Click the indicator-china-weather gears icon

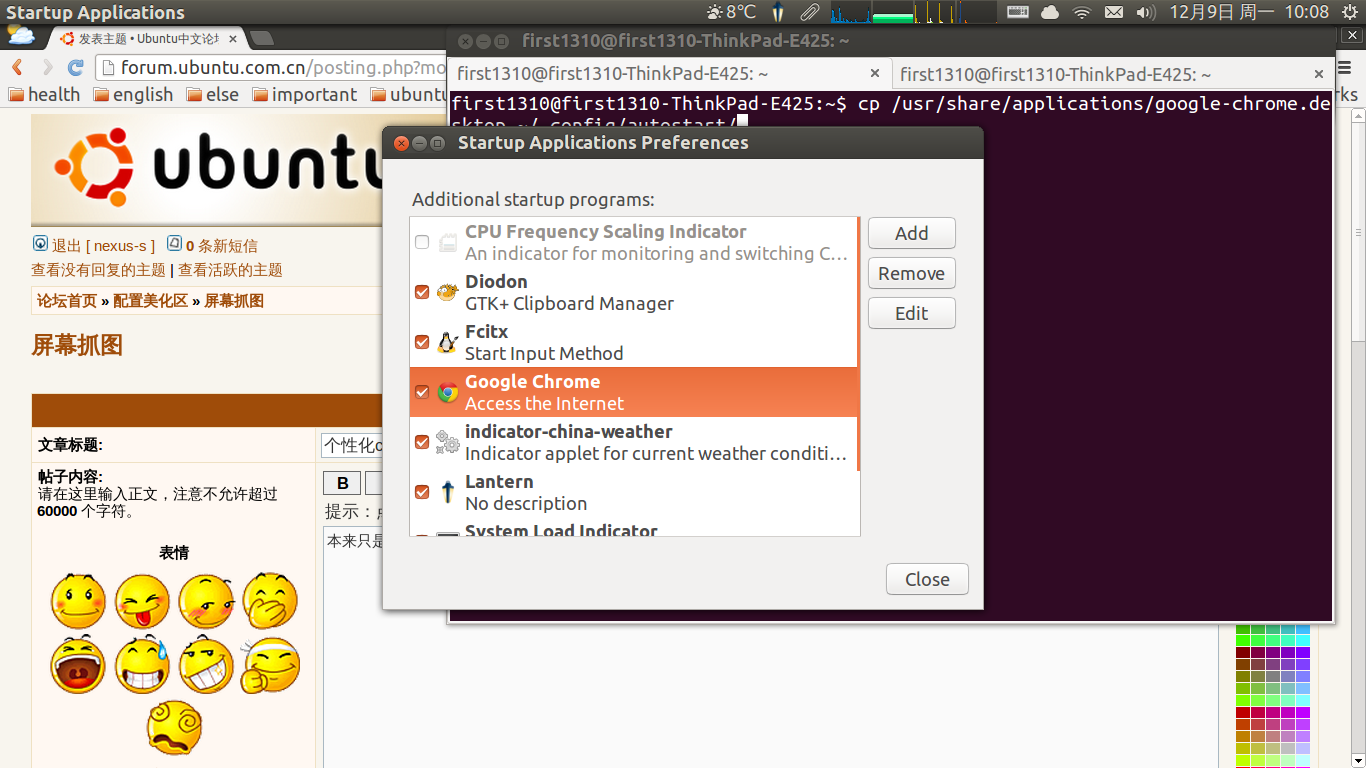(448, 442)
